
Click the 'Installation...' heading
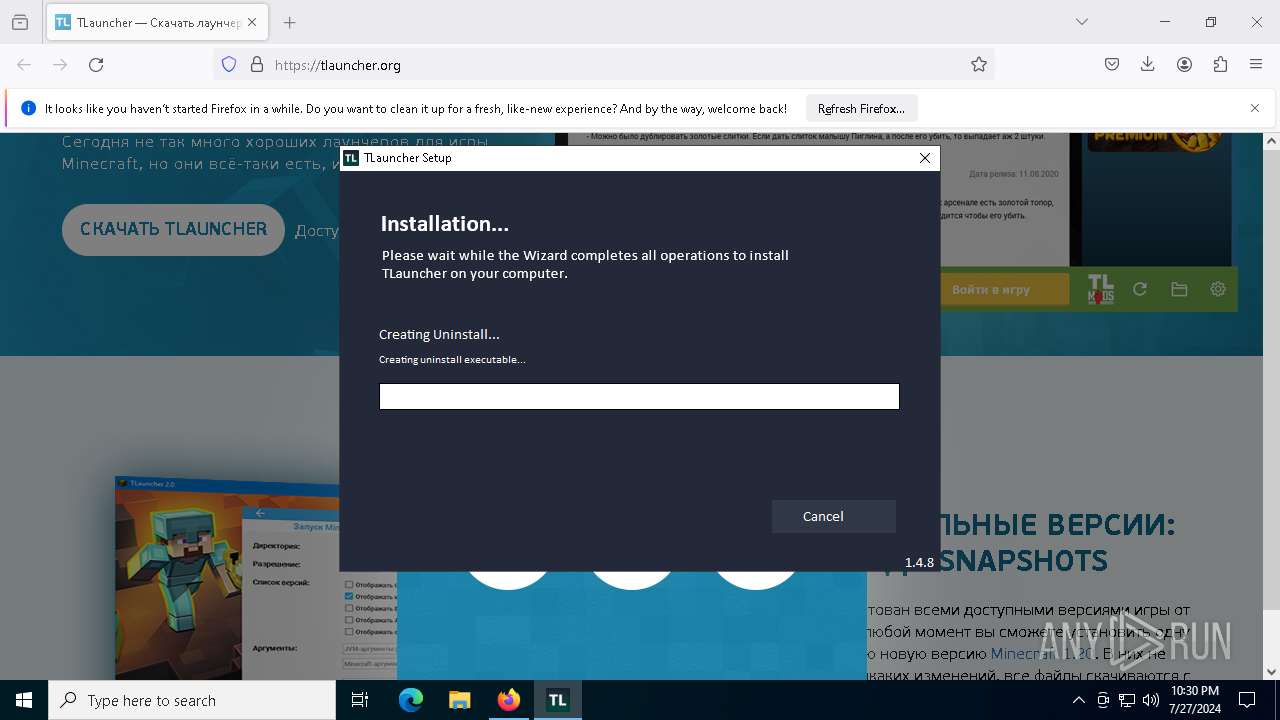coord(444,224)
